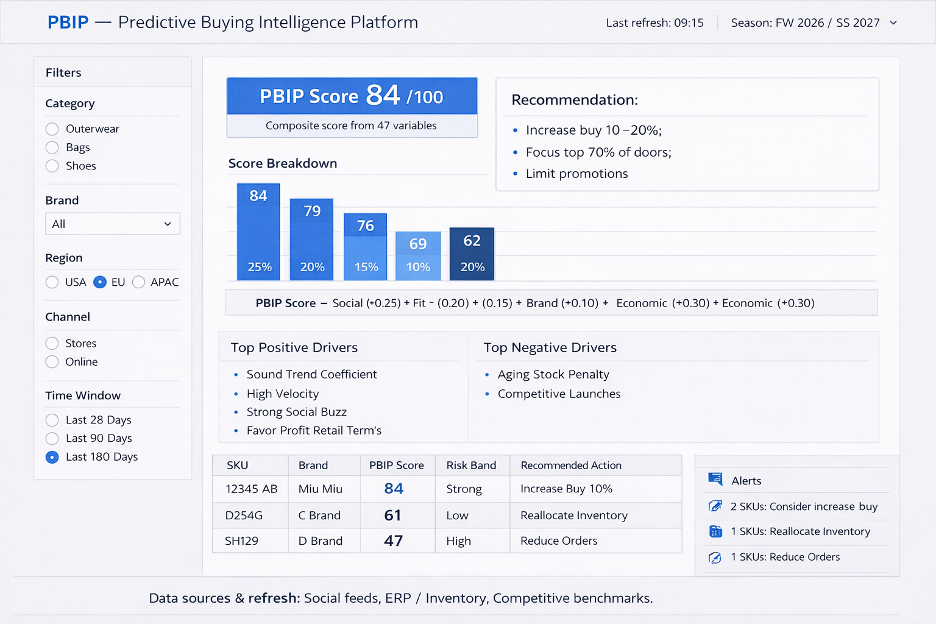Sort table by PBIP Score column header
The image size is (936, 624).
396,465
